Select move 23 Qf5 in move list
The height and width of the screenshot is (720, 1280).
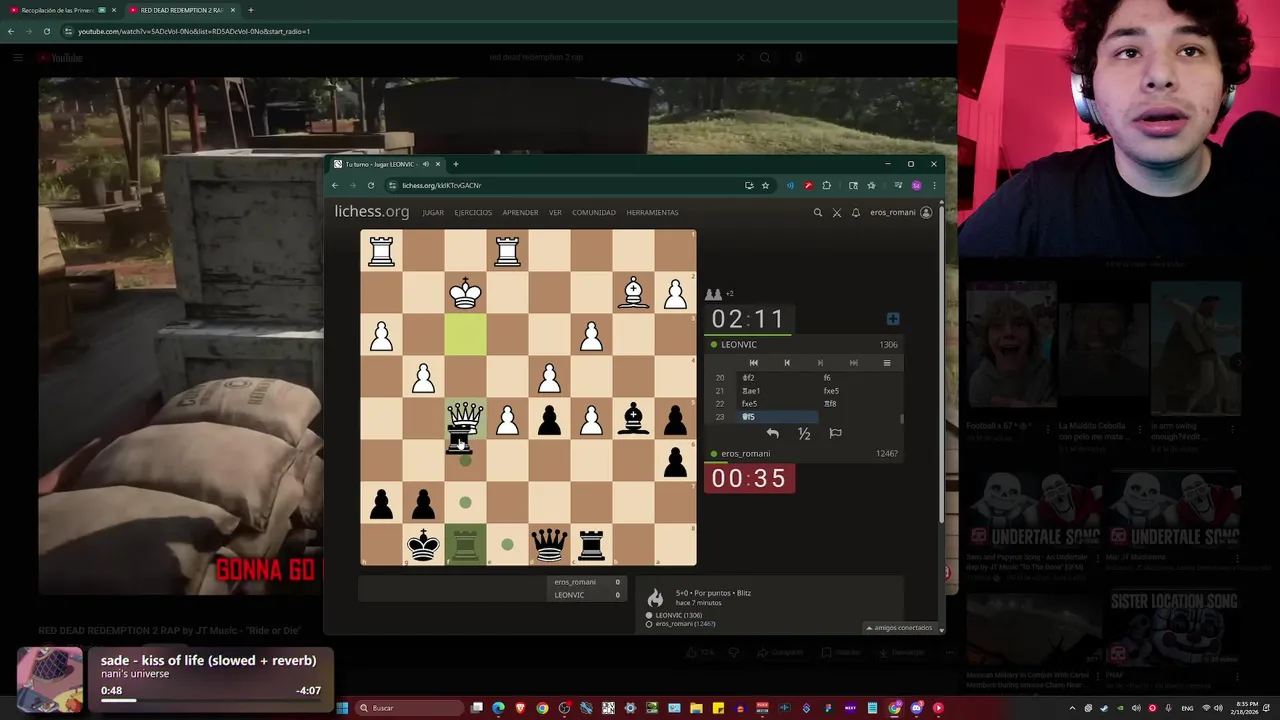[x=778, y=417]
